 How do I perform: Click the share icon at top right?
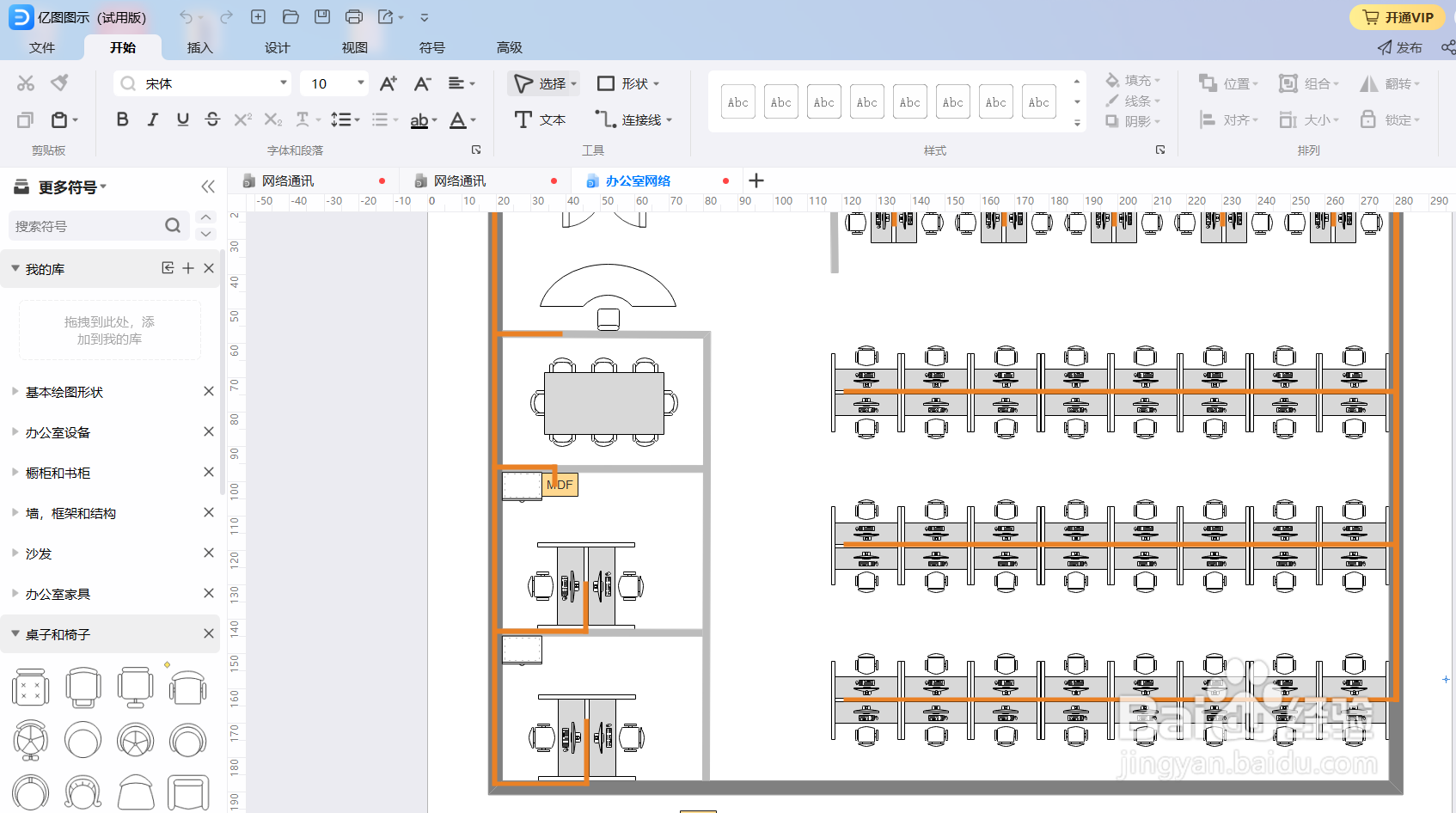(1448, 47)
